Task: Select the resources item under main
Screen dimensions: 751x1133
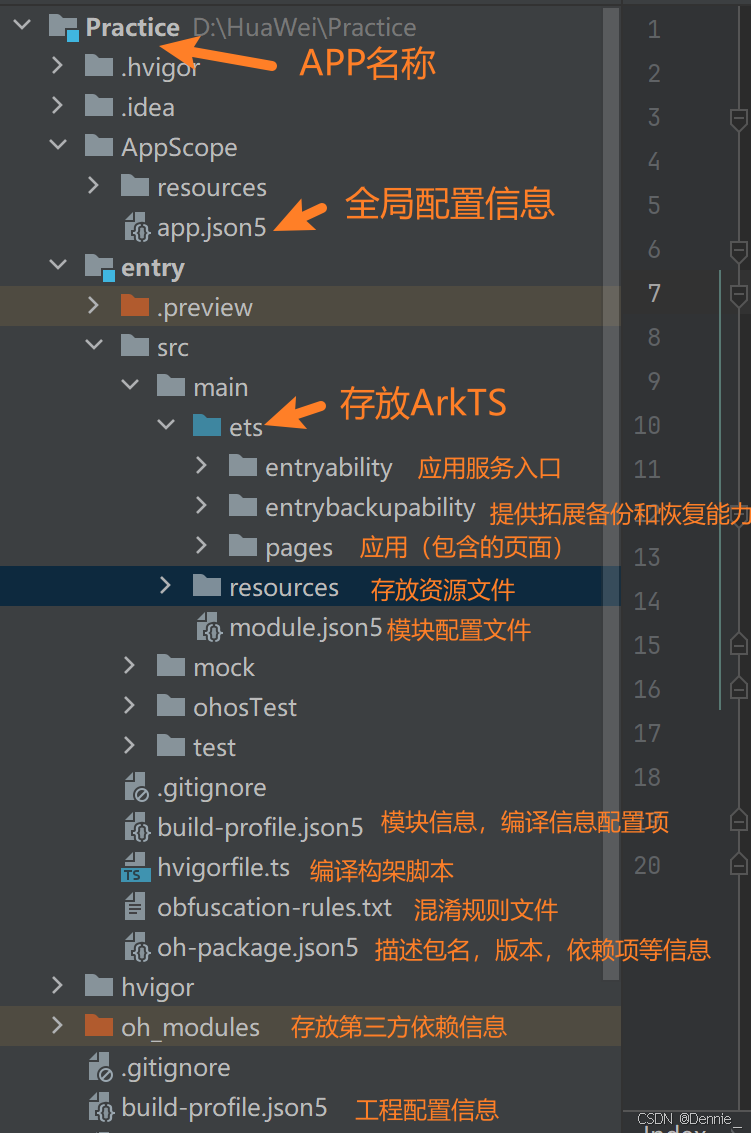Action: [285, 587]
